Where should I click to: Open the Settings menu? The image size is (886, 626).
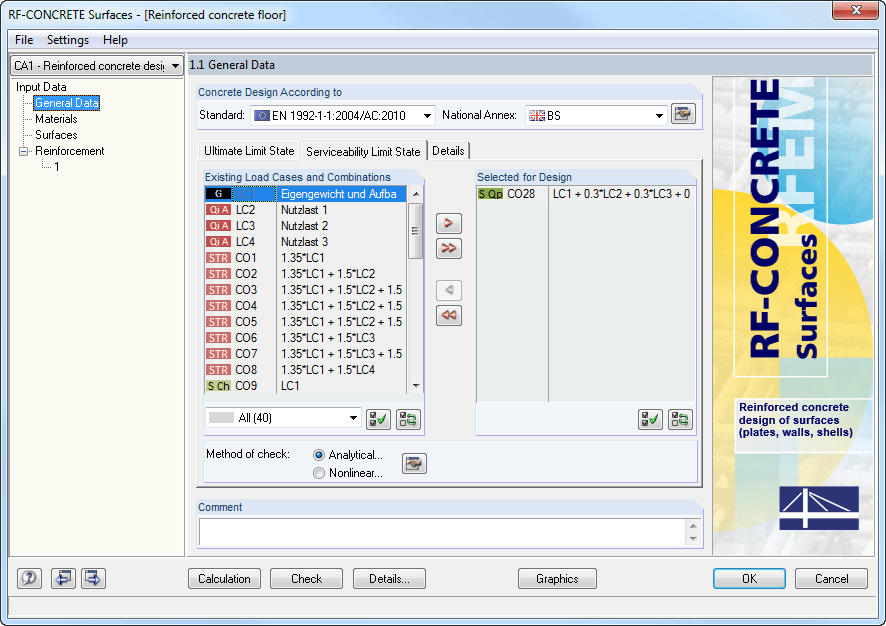pyautogui.click(x=67, y=40)
